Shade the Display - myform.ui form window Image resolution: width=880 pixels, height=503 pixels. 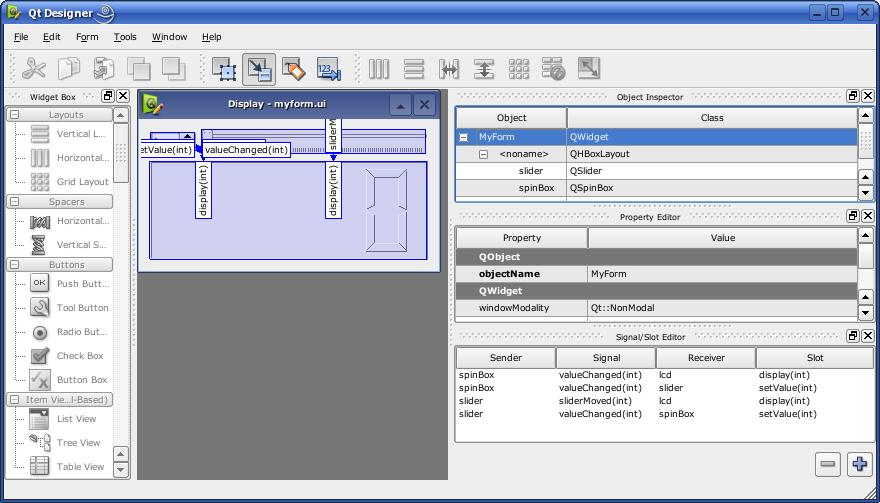(400, 104)
